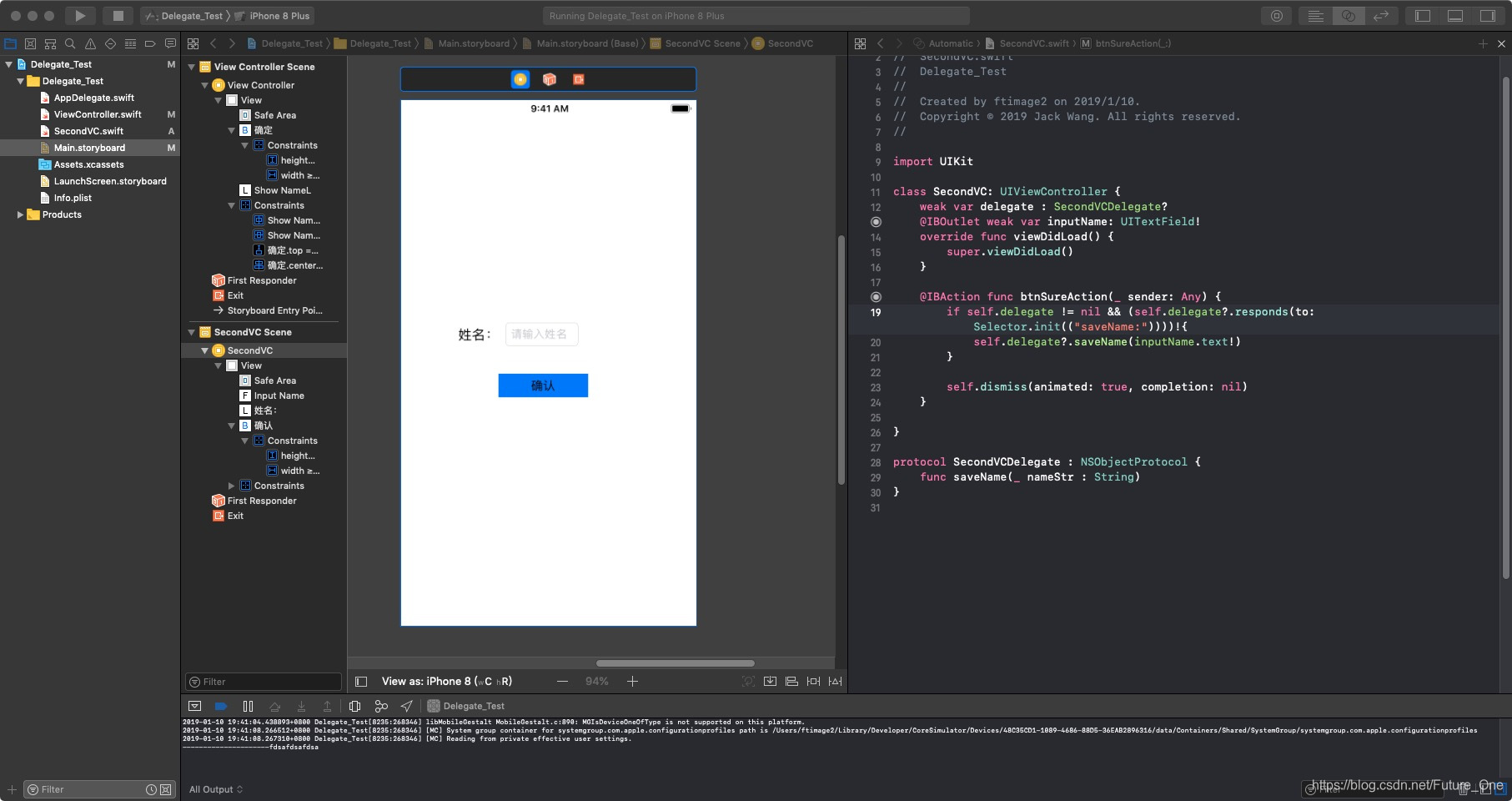Click the Stop button in toolbar
The height and width of the screenshot is (801, 1512).
click(118, 16)
